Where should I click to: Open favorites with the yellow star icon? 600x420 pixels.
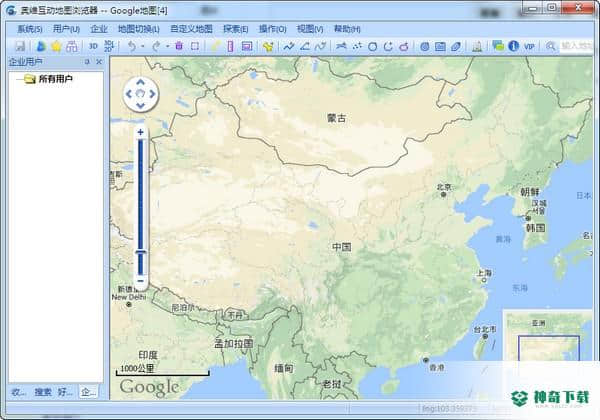56,47
